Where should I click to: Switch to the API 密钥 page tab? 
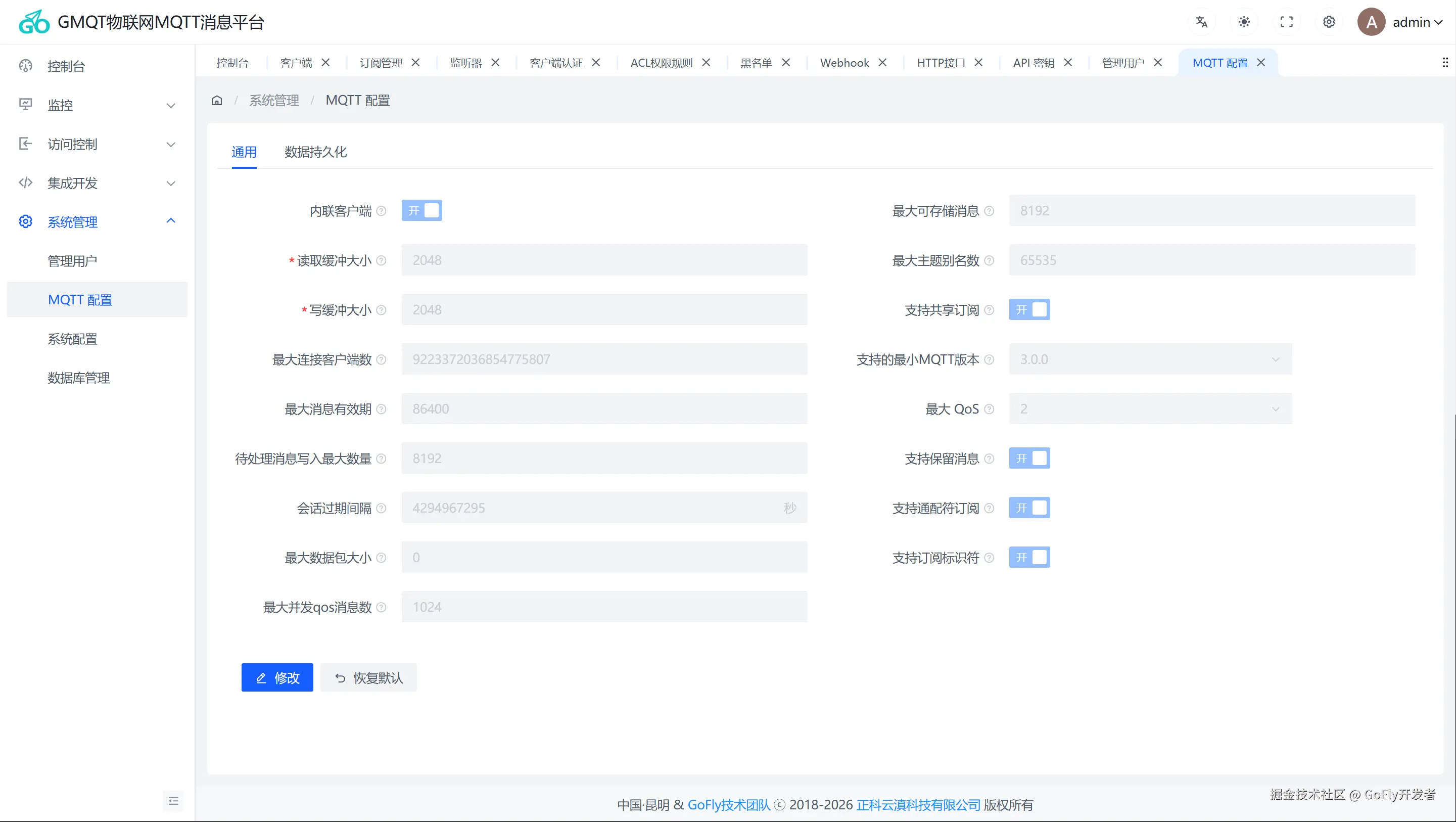pos(1034,62)
